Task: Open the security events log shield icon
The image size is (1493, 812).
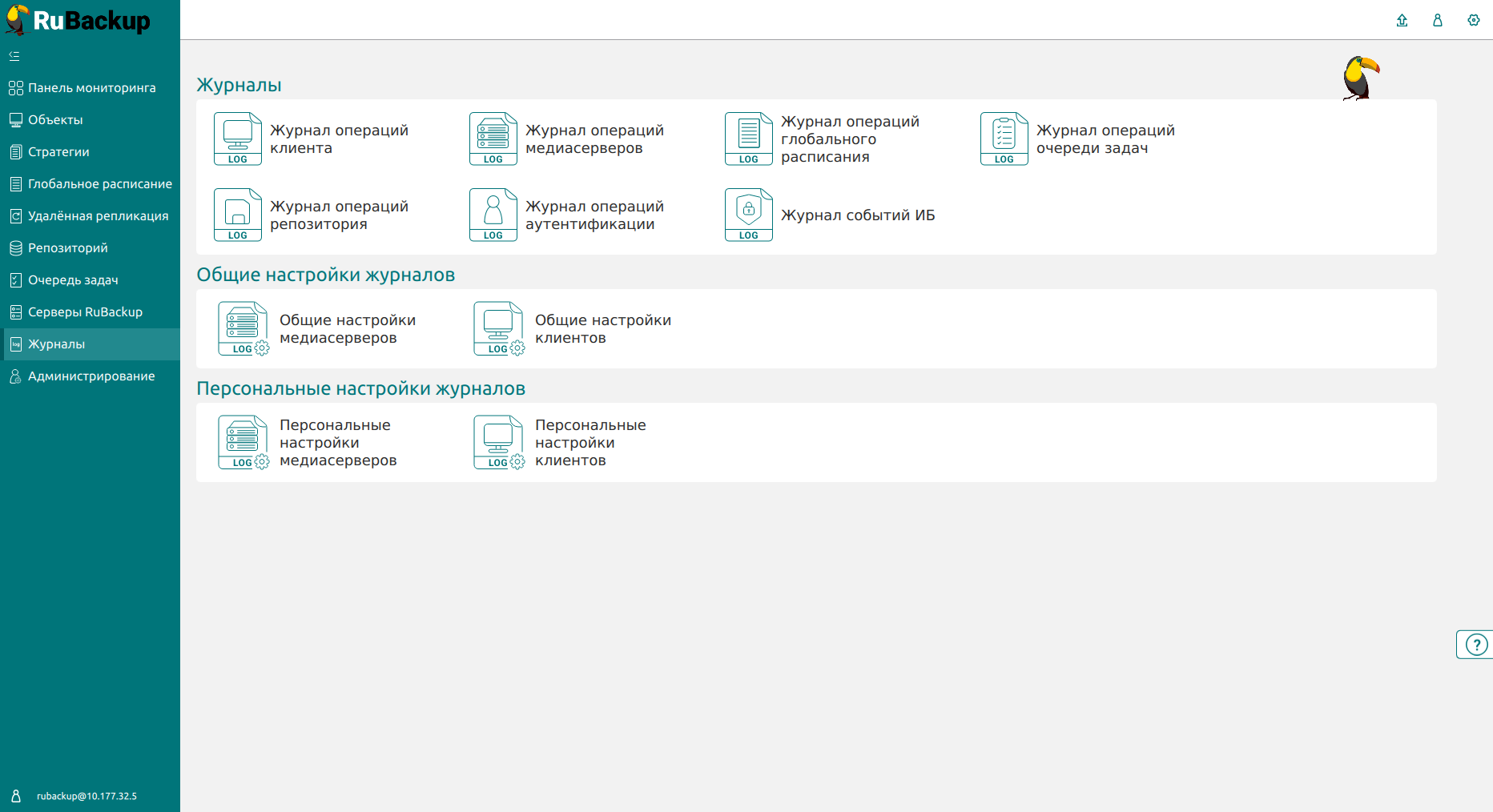Action: pos(749,215)
